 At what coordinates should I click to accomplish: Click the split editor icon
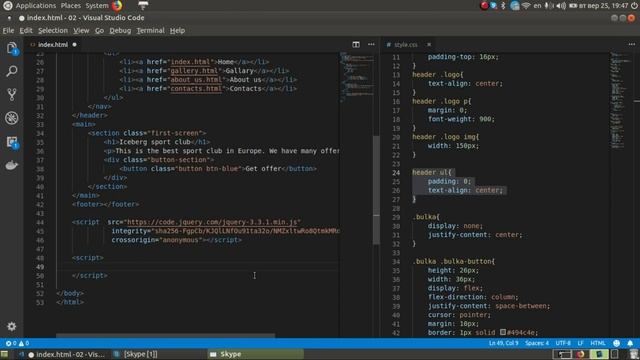[356, 44]
